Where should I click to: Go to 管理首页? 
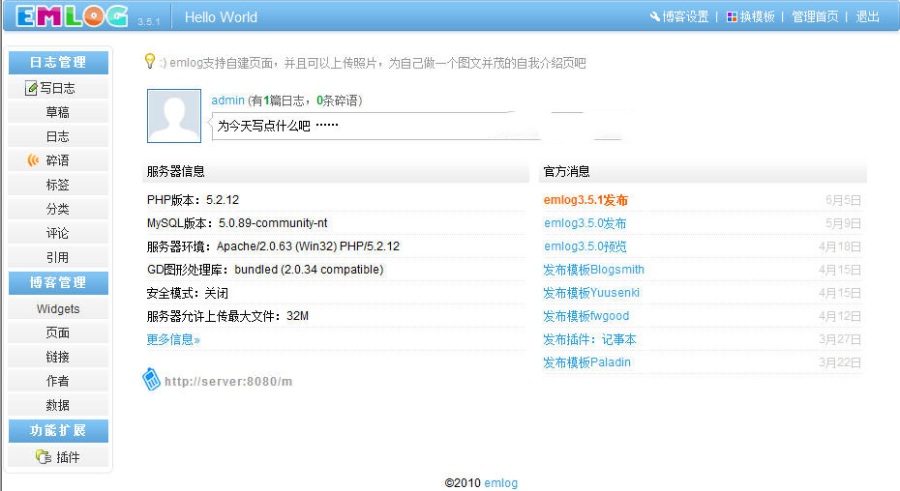815,17
